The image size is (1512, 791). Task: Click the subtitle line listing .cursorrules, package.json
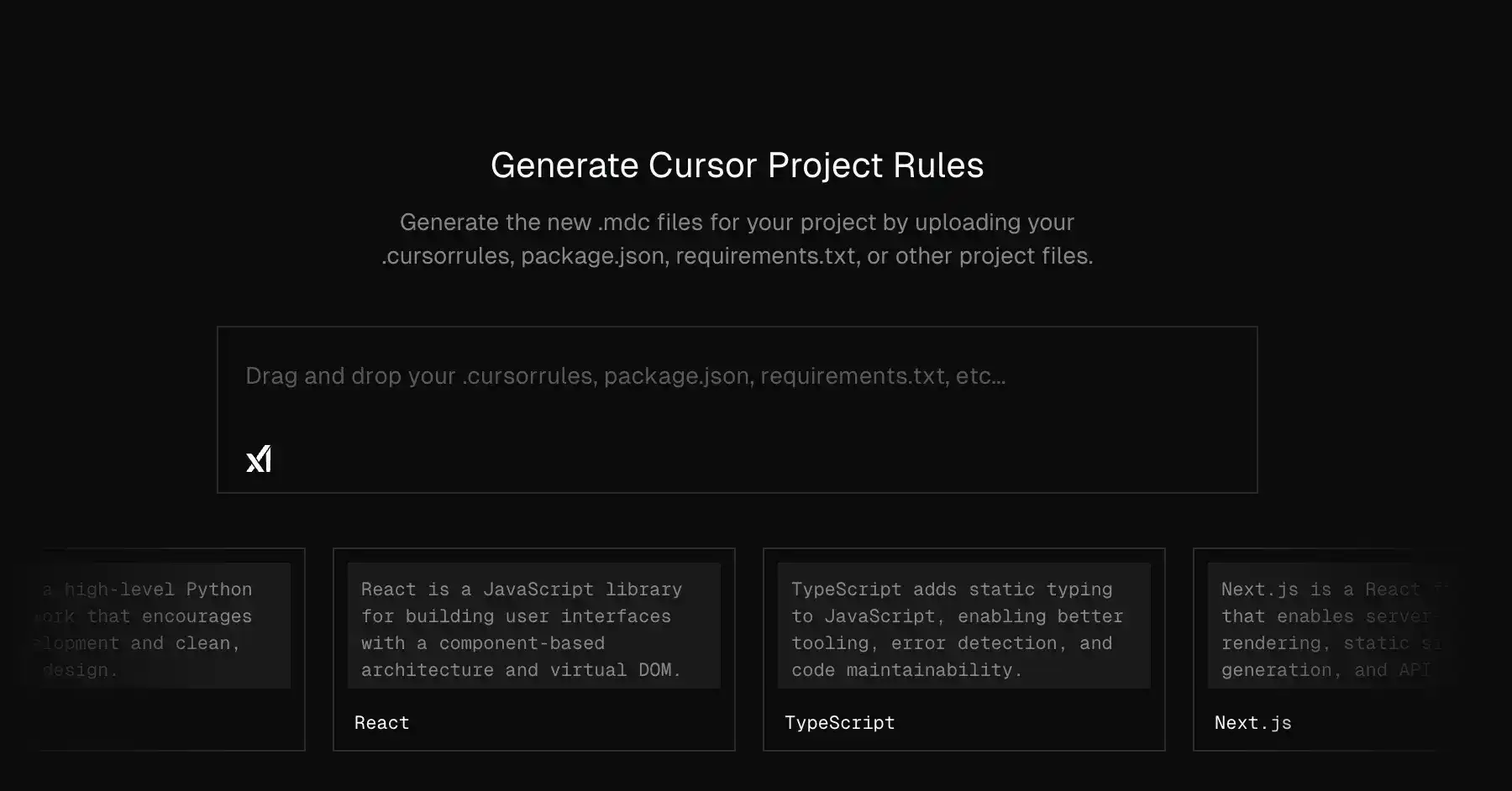[x=737, y=255]
